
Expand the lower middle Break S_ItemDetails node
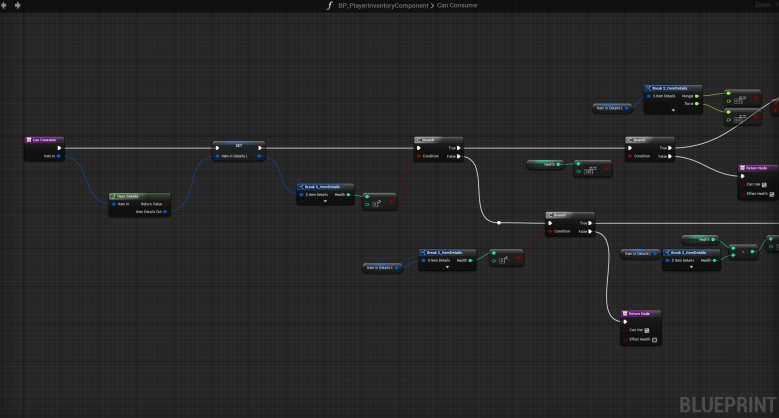(x=446, y=268)
